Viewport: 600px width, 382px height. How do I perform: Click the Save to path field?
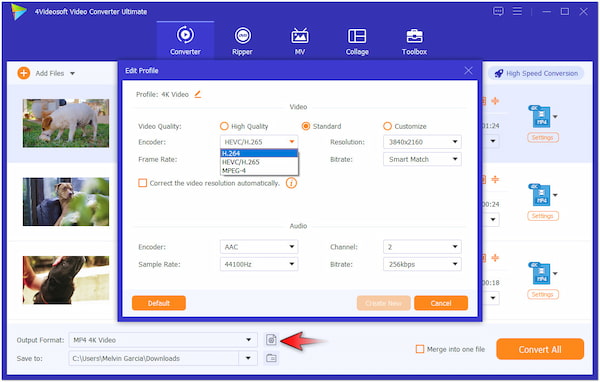[154, 358]
